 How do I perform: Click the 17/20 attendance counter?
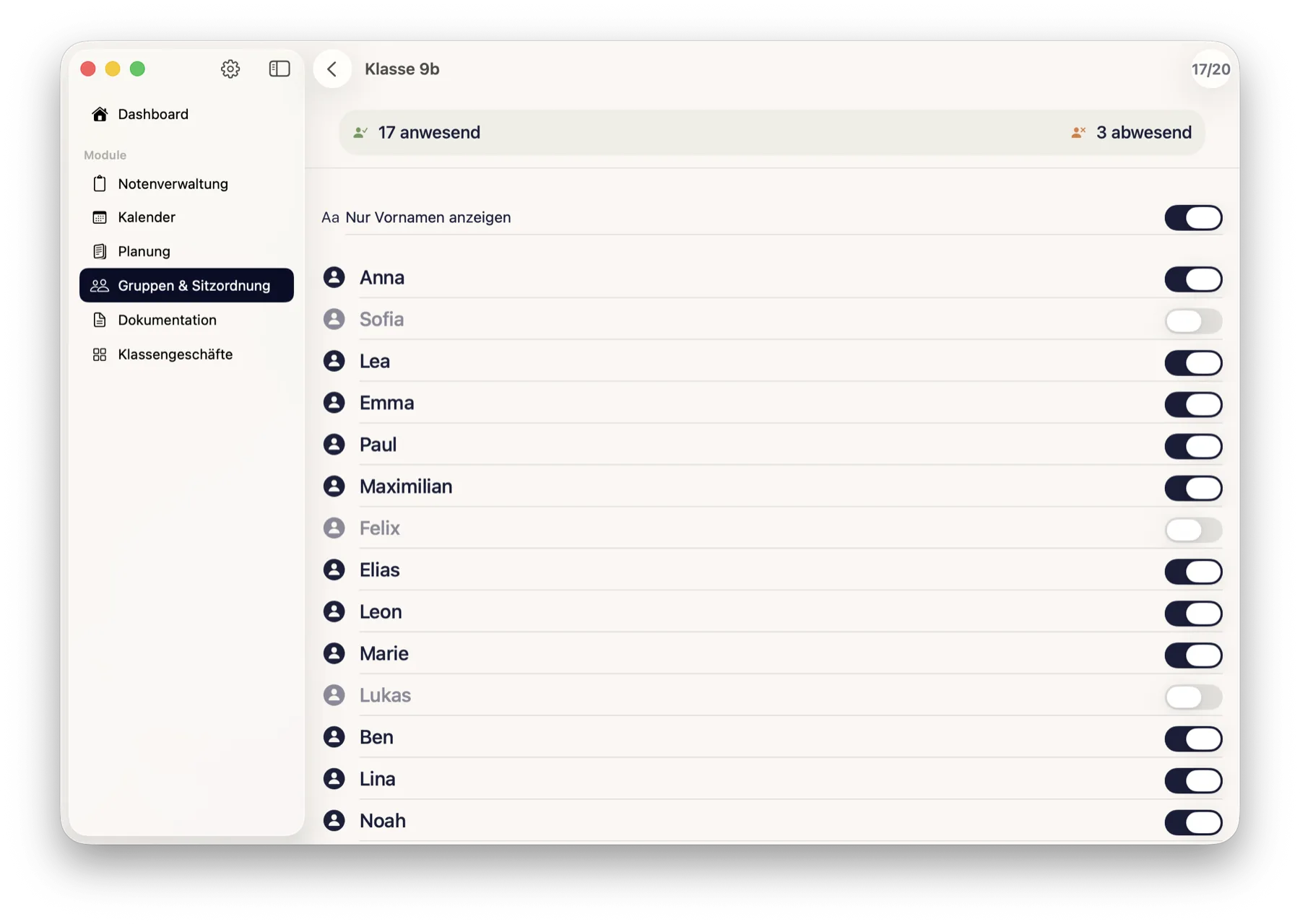tap(1210, 69)
